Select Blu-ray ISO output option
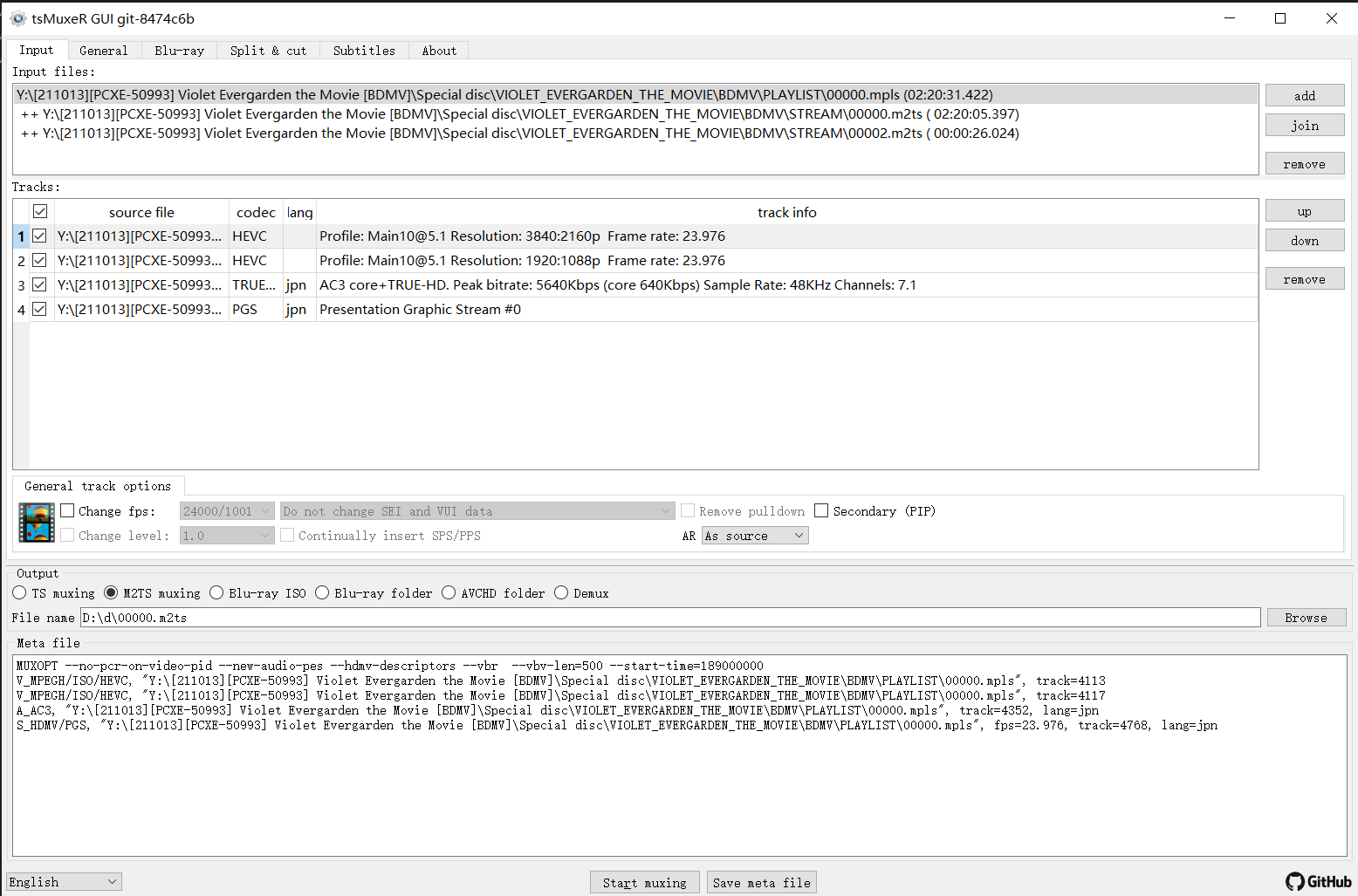Image resolution: width=1358 pixels, height=896 pixels. [x=216, y=592]
